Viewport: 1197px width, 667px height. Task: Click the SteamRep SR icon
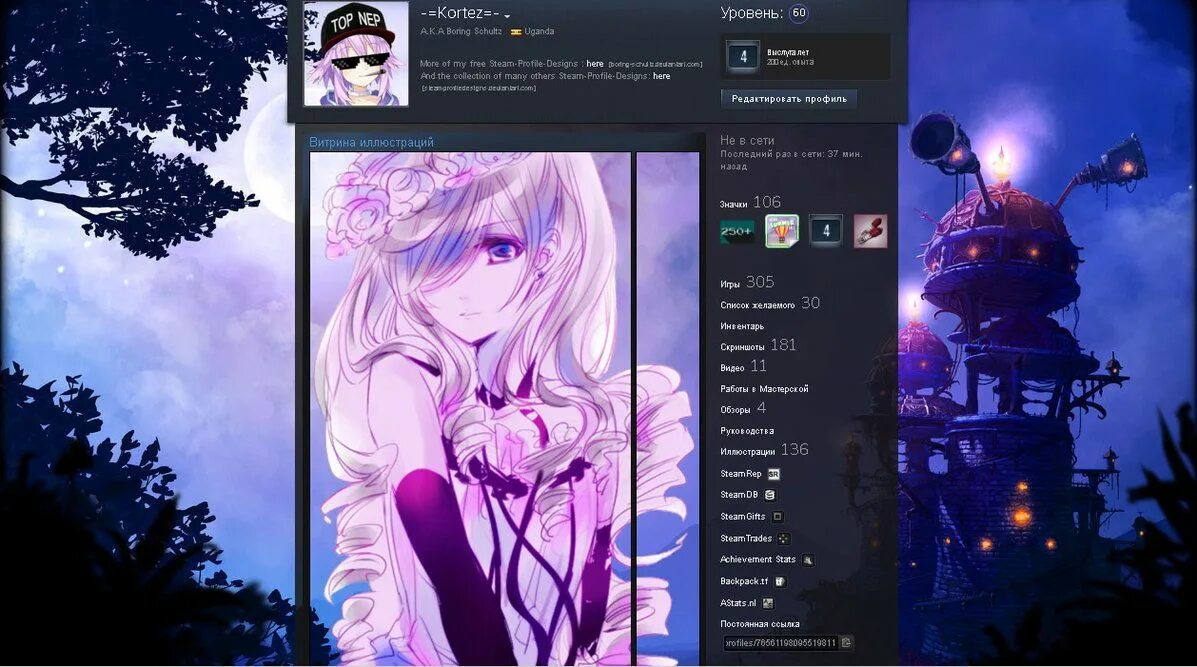pyautogui.click(x=773, y=474)
